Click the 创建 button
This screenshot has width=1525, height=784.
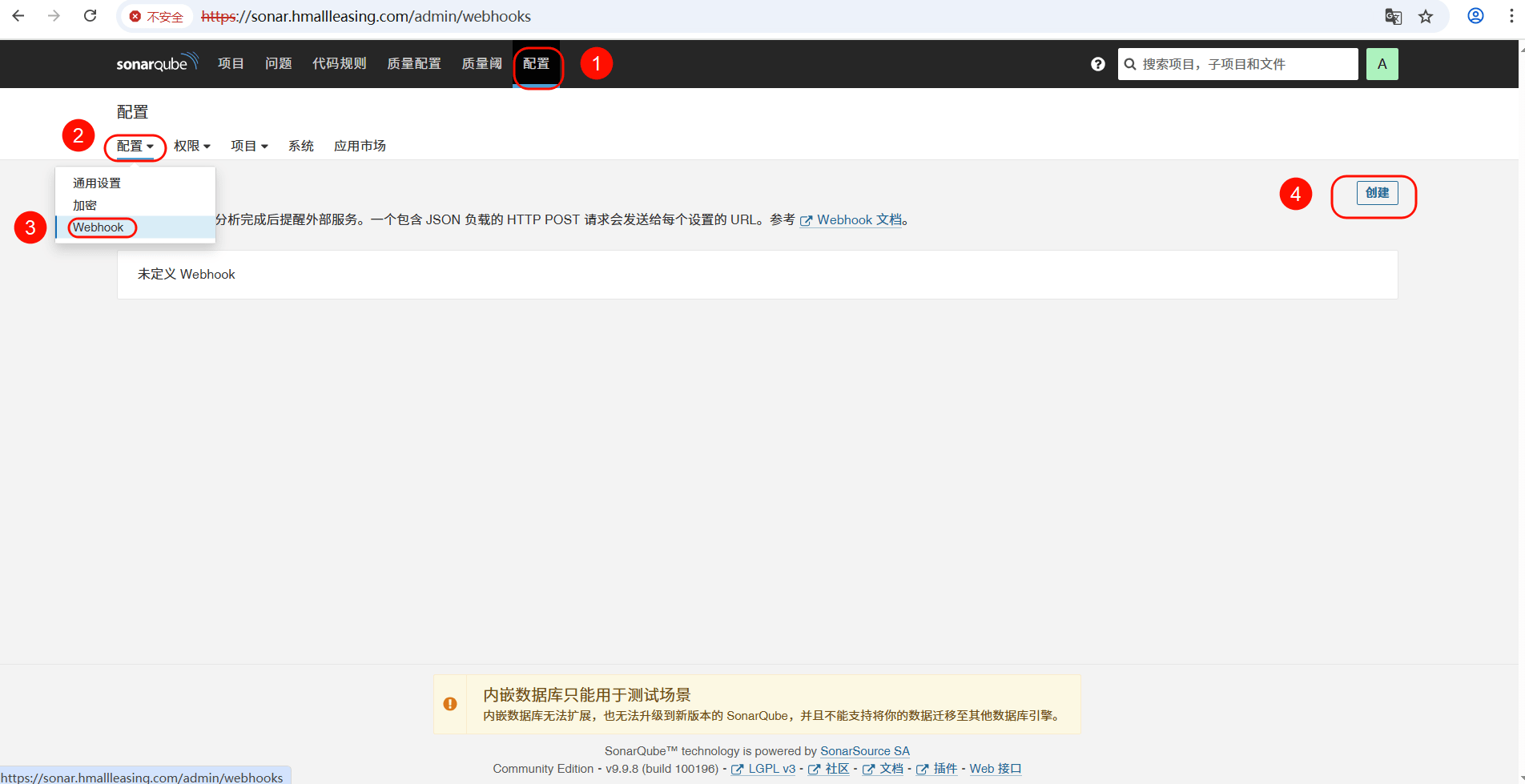[1377, 193]
